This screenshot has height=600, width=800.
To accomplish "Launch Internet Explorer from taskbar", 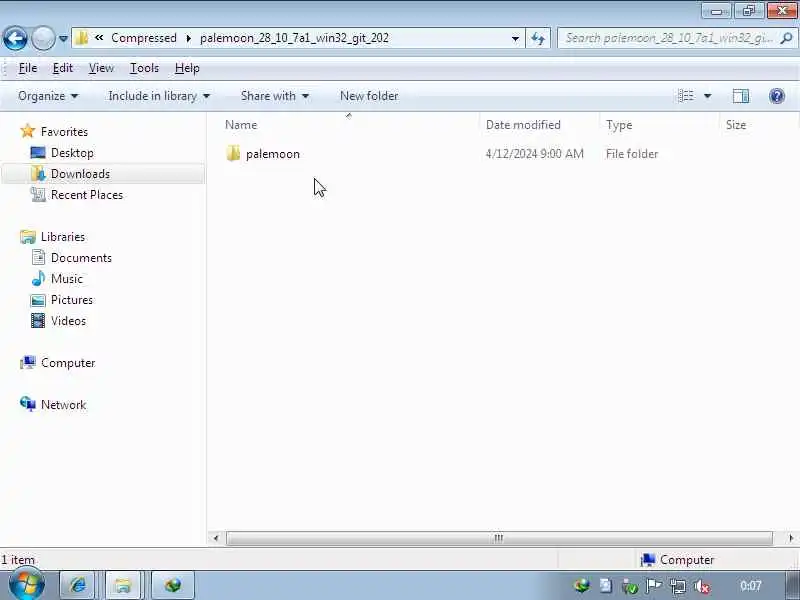I will coord(78,585).
